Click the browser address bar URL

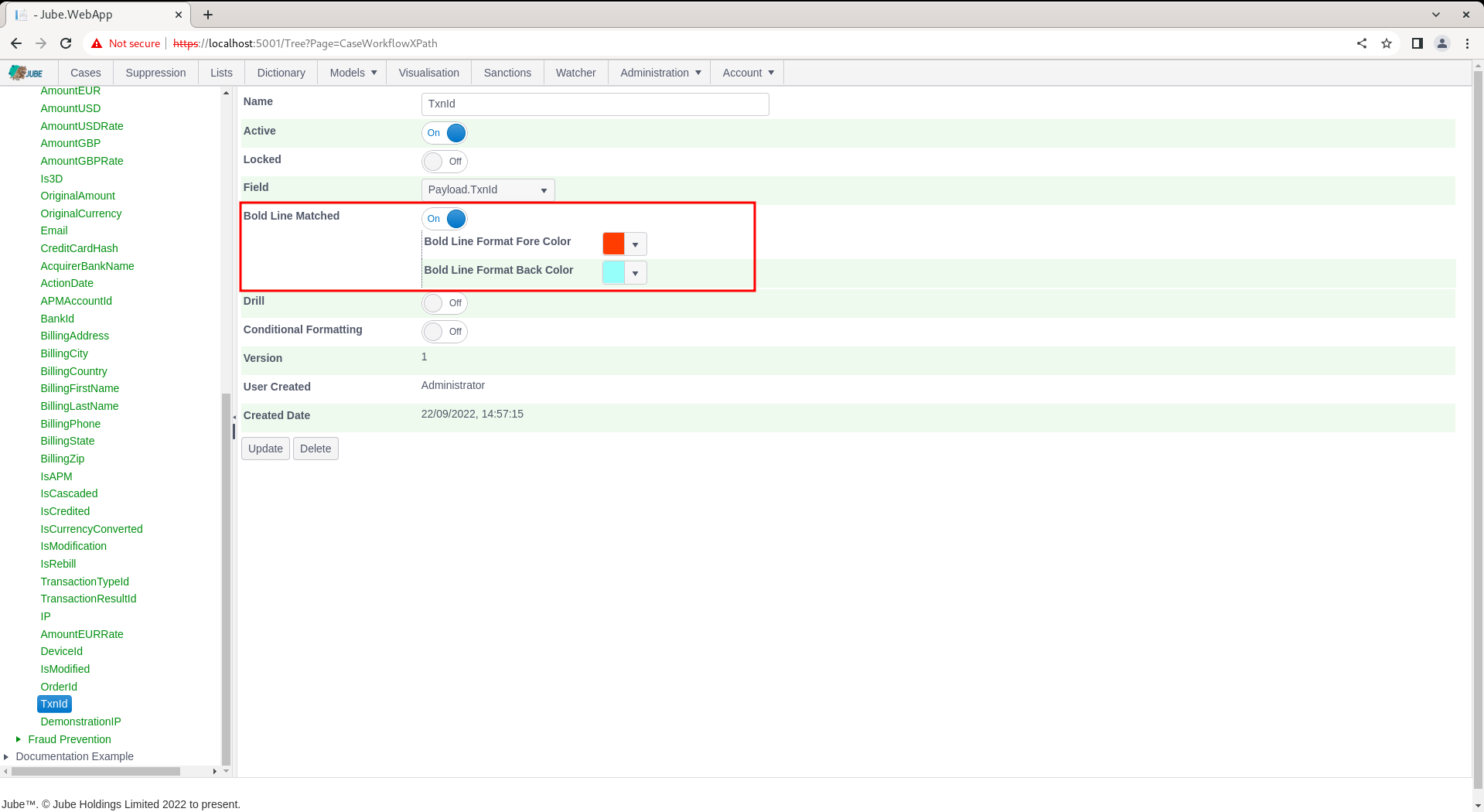coord(305,43)
